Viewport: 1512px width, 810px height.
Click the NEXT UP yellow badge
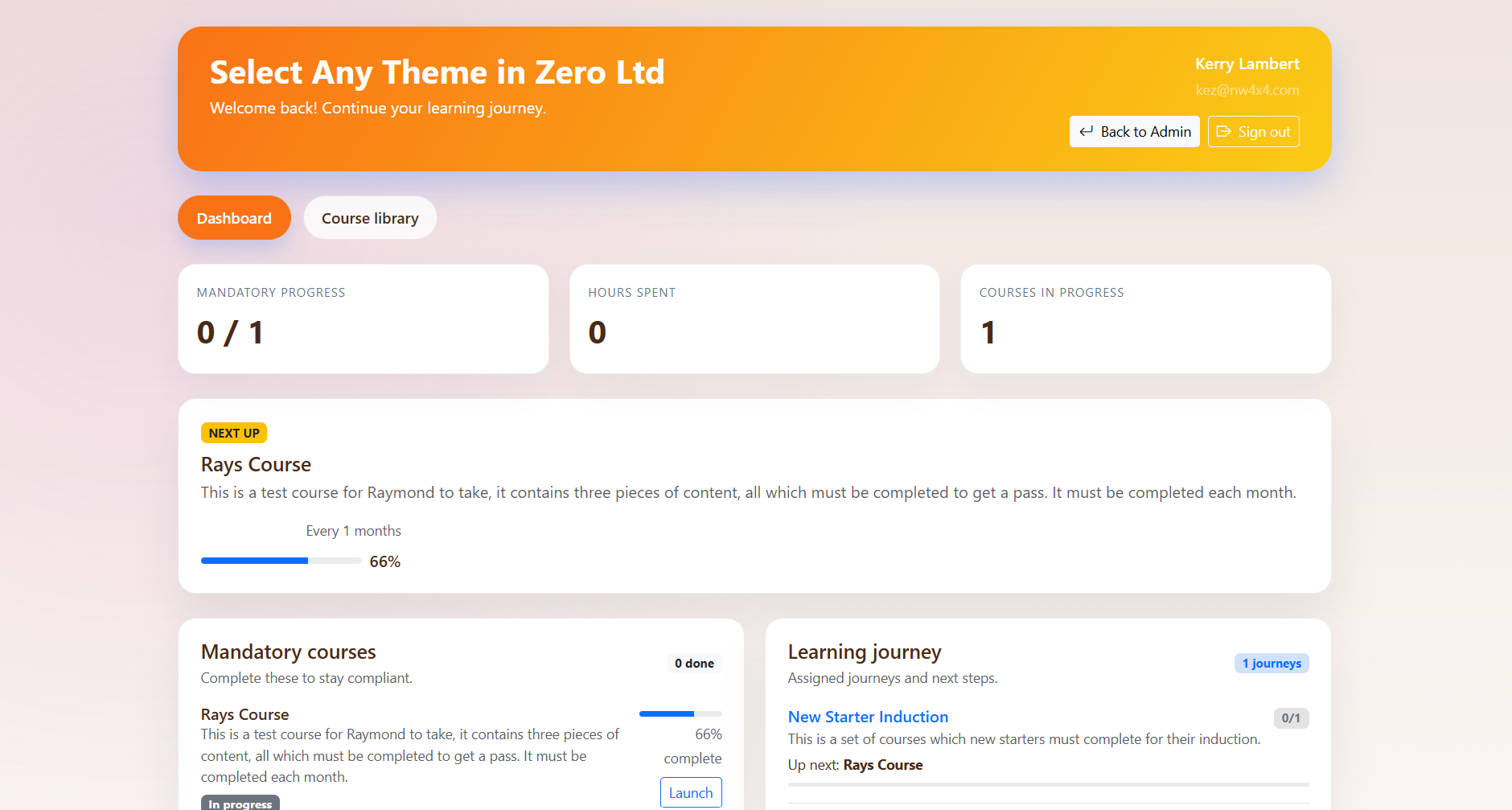tap(234, 433)
